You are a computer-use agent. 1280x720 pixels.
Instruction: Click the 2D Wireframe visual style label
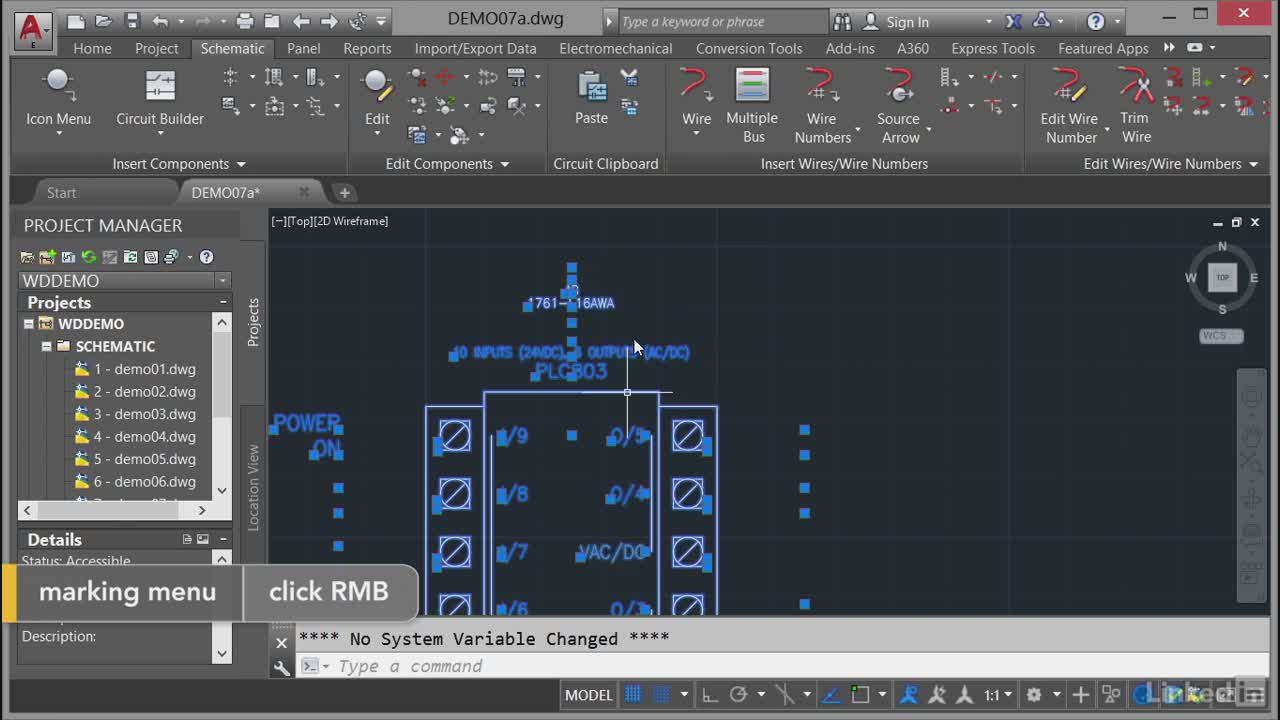coord(351,221)
